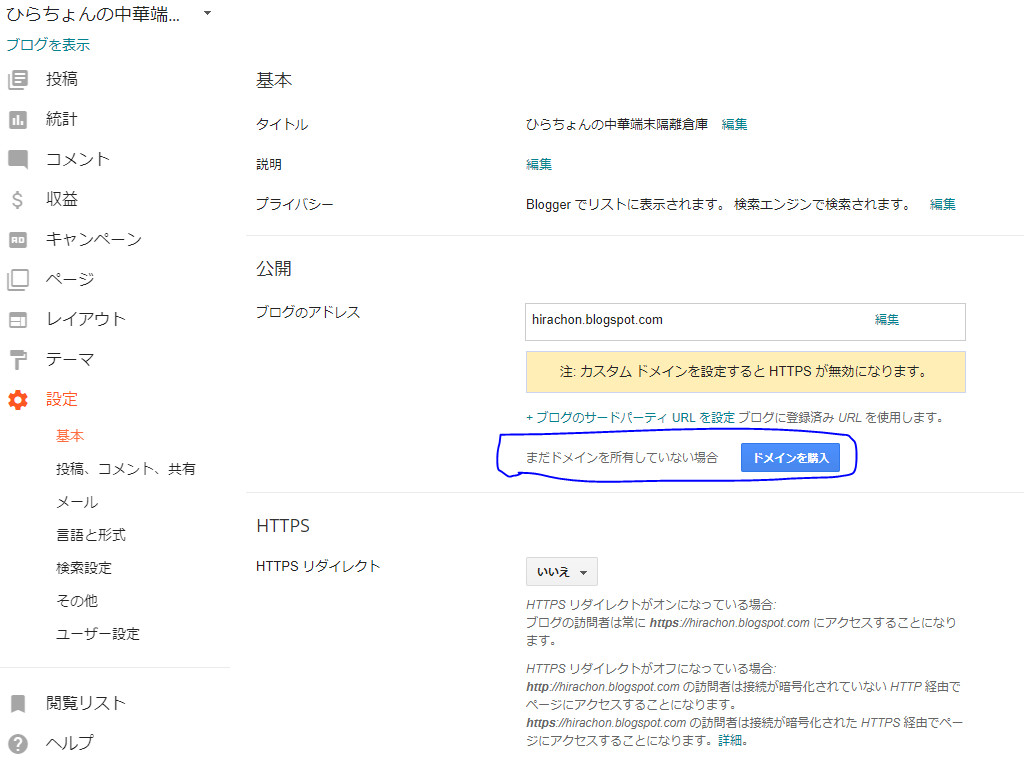
Task: Click the Pages (ページ) icon
Action: 18,279
